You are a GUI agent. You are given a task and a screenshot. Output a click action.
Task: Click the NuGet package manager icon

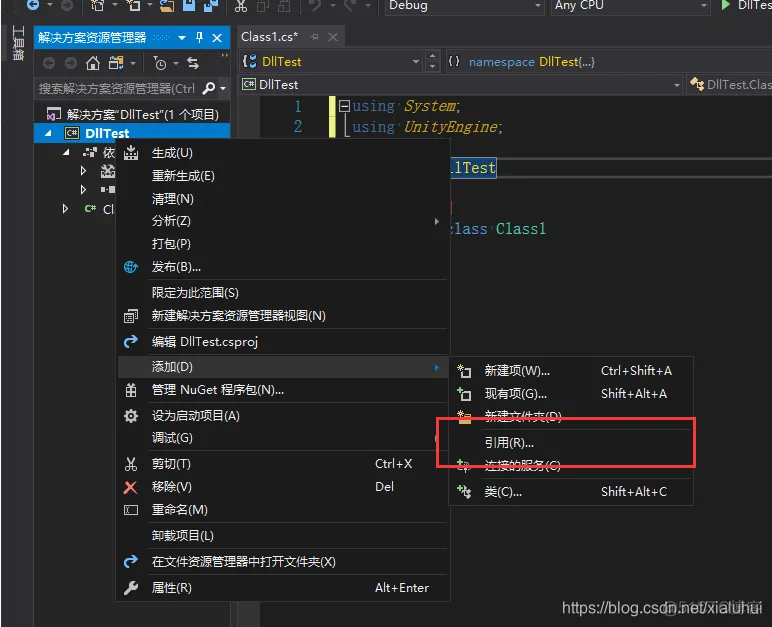pyautogui.click(x=130, y=390)
